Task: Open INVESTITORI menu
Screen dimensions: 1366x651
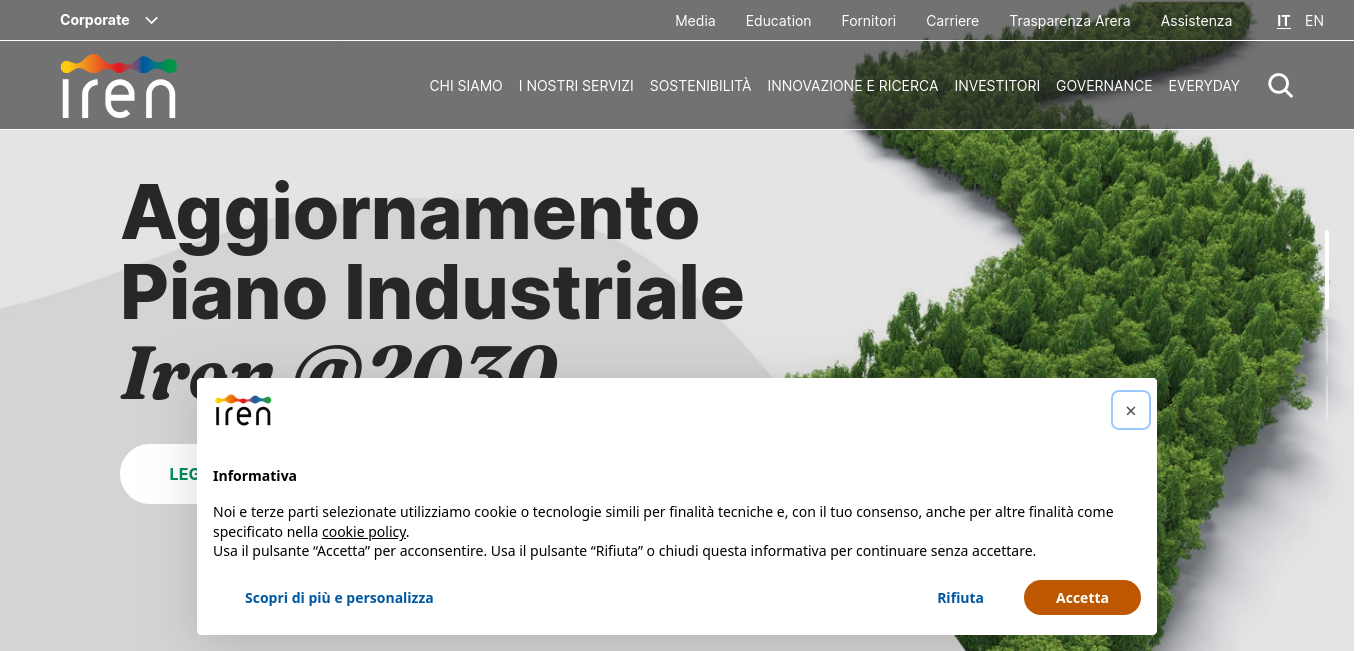Action: [x=997, y=86]
